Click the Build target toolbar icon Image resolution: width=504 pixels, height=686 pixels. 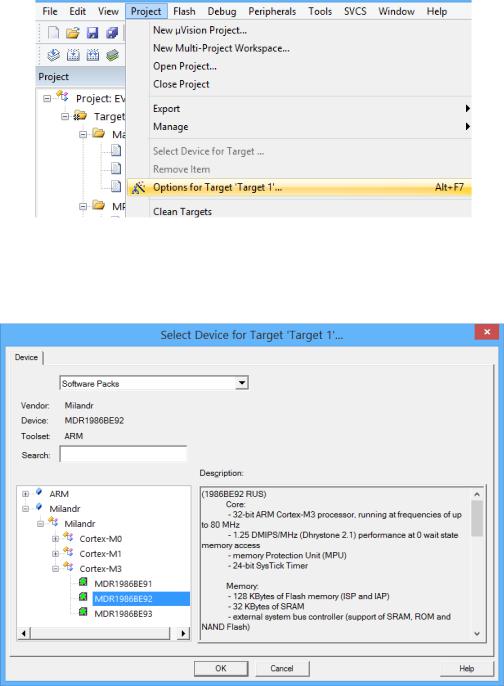73,55
